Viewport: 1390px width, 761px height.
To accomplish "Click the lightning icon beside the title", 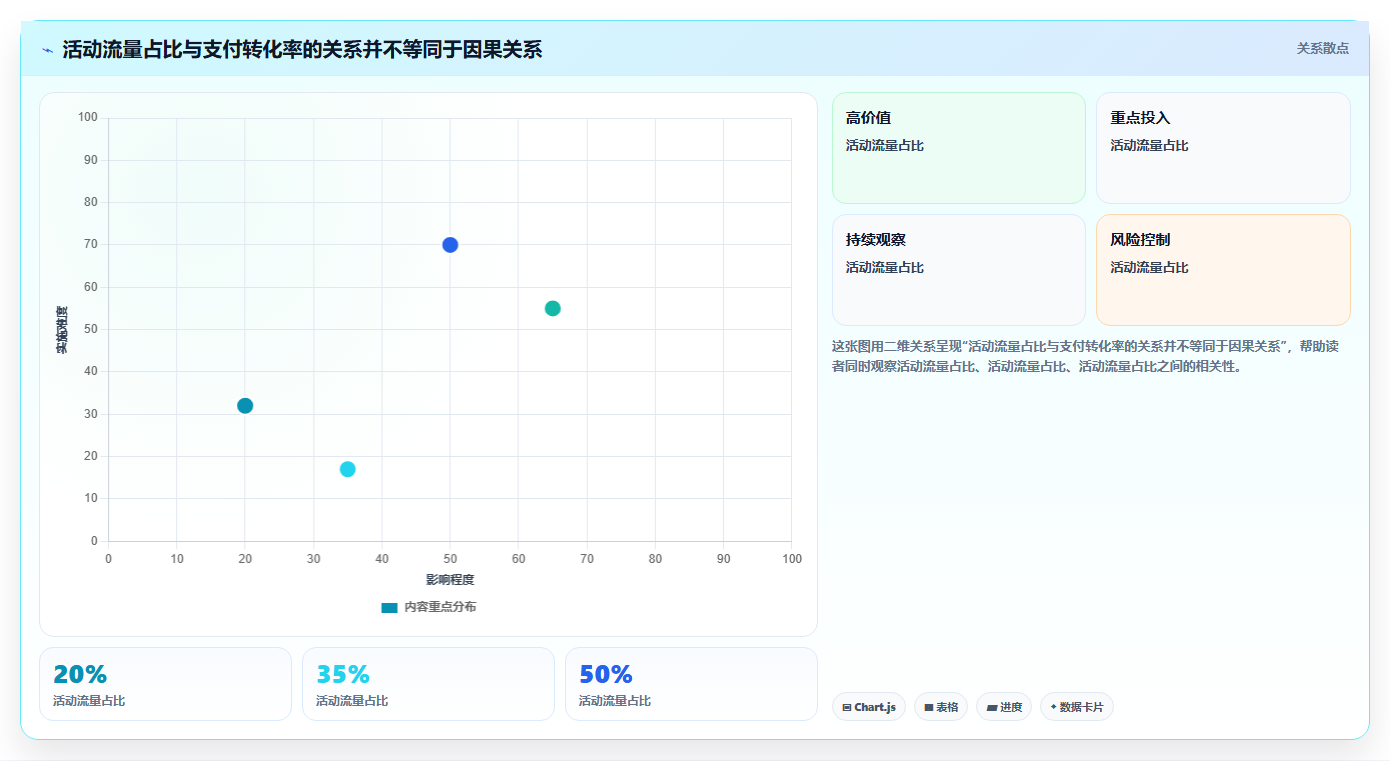I will point(47,50).
